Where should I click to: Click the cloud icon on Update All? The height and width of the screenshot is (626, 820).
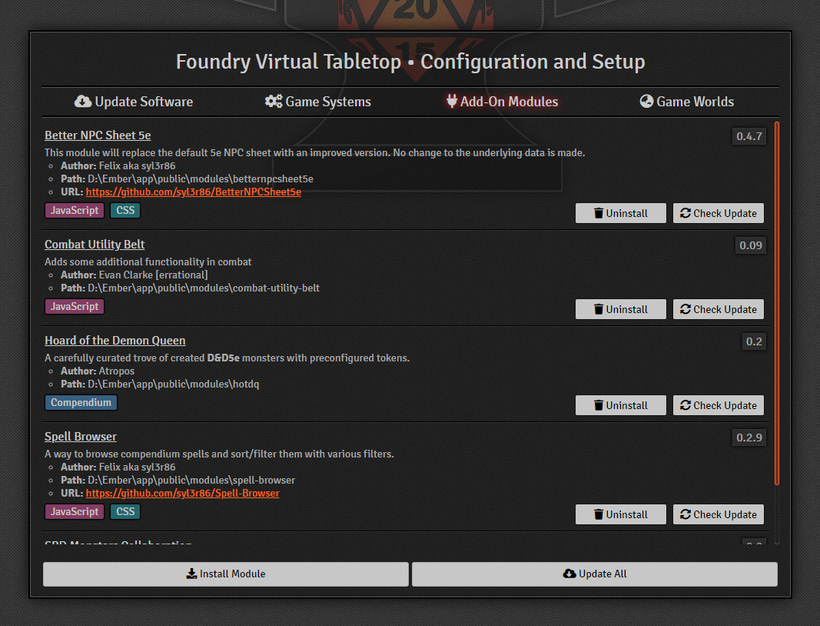(570, 574)
